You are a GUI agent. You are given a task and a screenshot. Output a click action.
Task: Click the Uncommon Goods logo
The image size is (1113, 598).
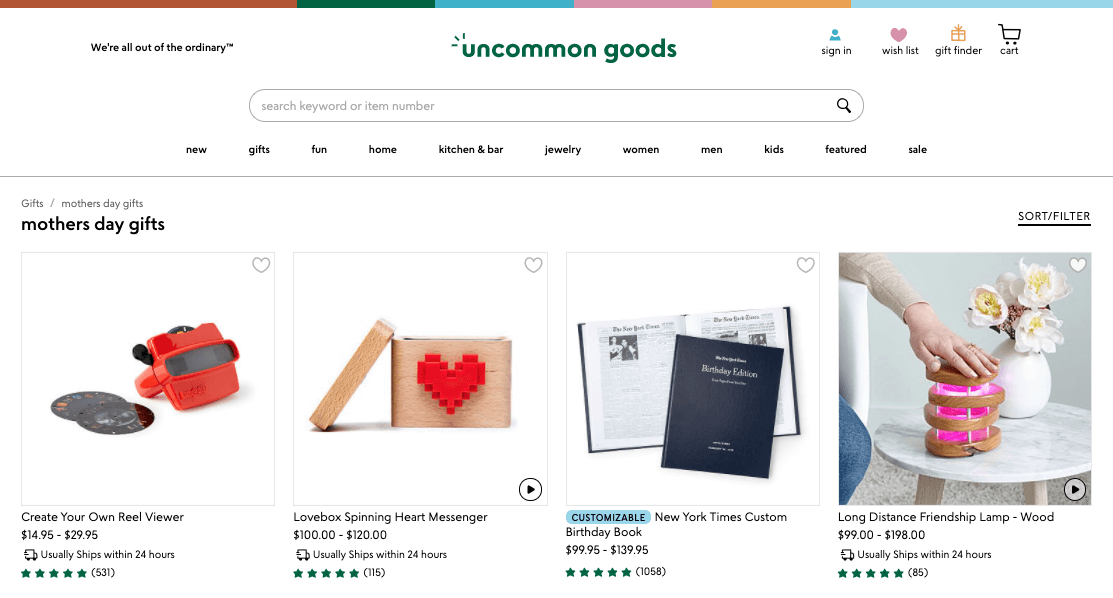[x=565, y=46]
